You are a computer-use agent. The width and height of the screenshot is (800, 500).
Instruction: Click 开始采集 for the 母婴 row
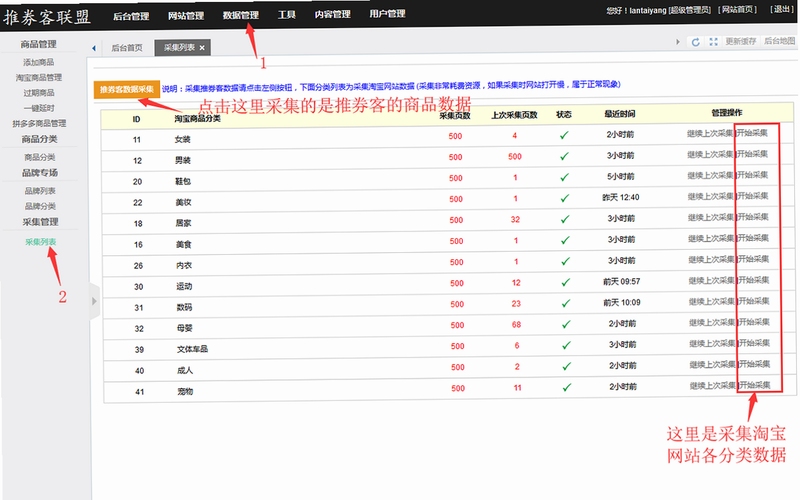(755, 322)
